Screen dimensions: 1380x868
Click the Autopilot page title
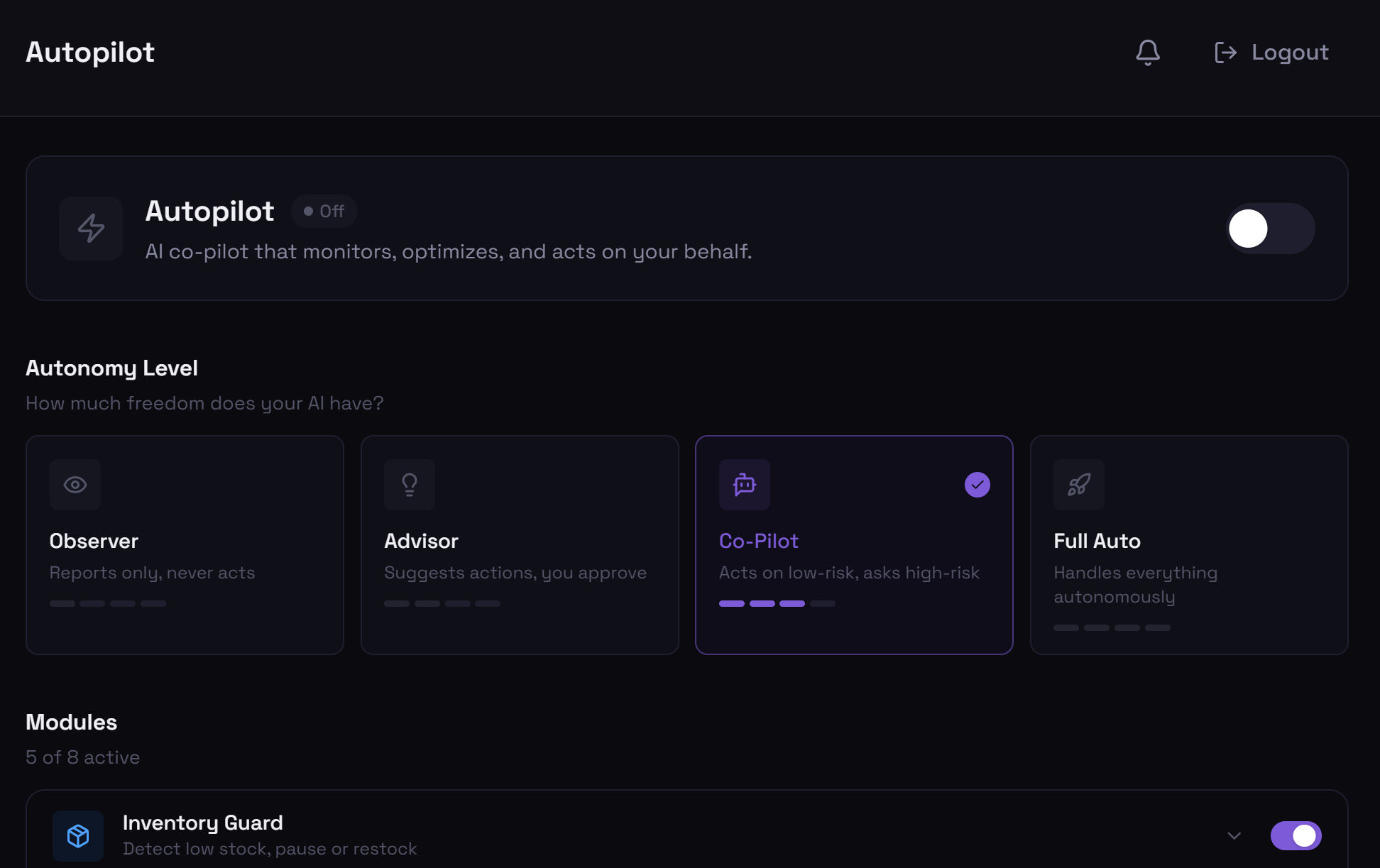click(x=90, y=52)
